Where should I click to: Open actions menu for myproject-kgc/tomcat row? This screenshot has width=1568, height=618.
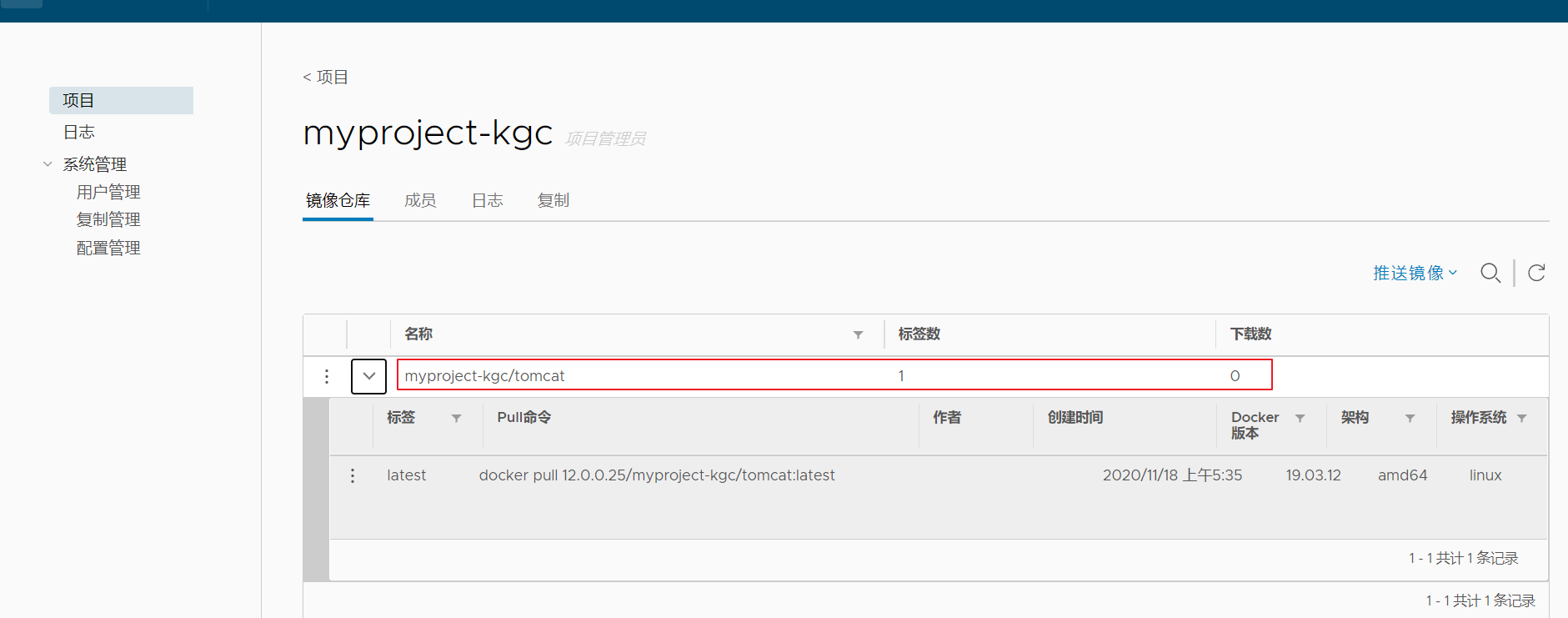pos(327,376)
